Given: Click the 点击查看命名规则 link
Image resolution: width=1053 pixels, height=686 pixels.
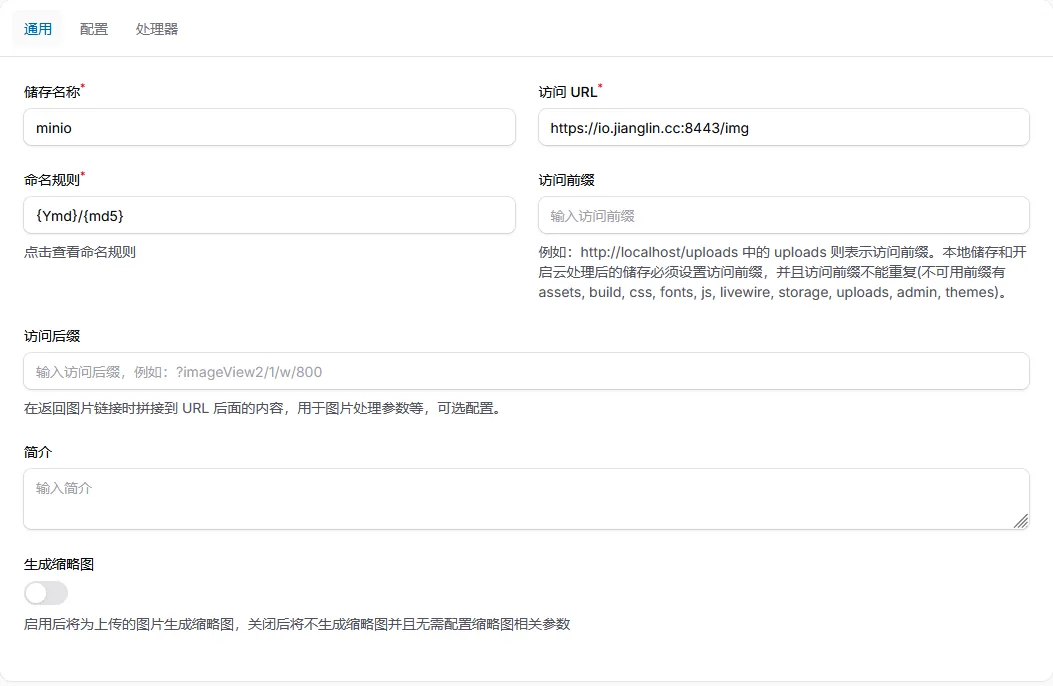Looking at the screenshot, I should [80, 252].
